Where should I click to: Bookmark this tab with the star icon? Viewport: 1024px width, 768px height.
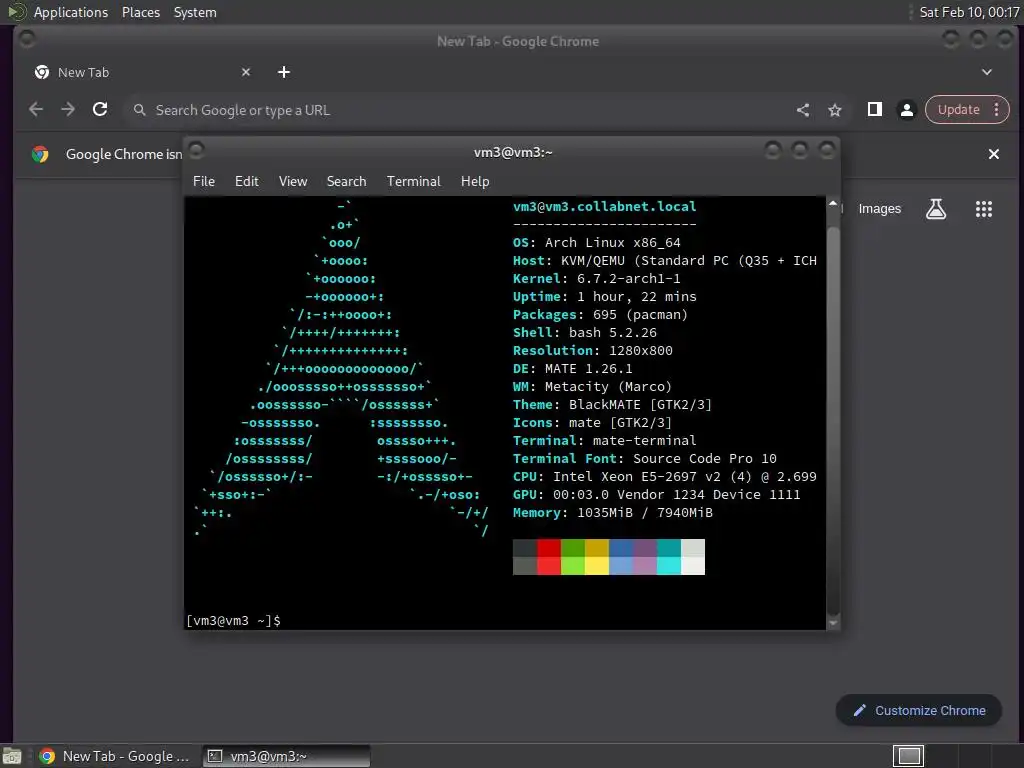click(835, 110)
